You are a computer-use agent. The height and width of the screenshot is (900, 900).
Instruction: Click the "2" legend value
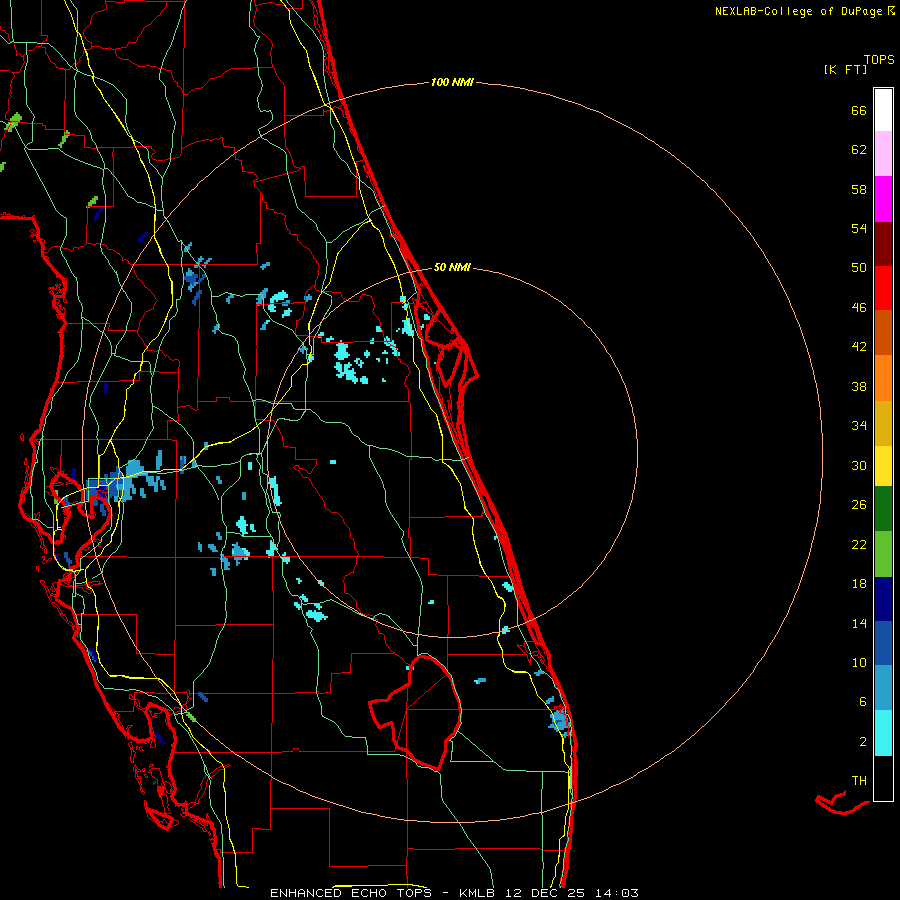coord(863,742)
